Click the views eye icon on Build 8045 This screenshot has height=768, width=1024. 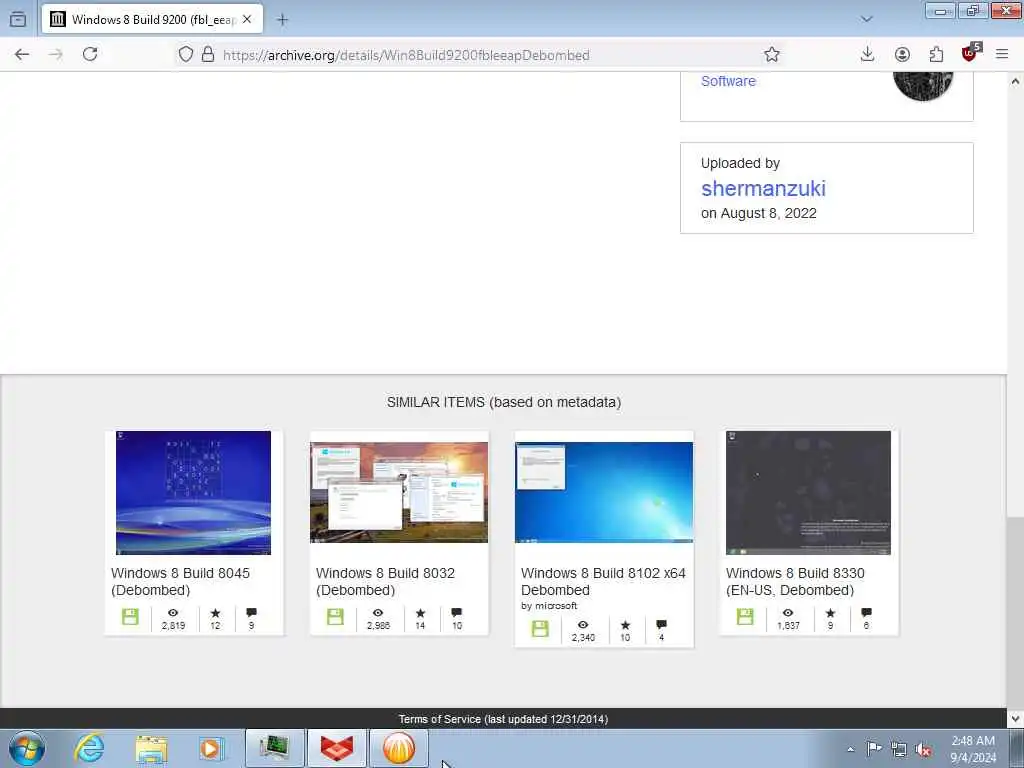[173, 613]
